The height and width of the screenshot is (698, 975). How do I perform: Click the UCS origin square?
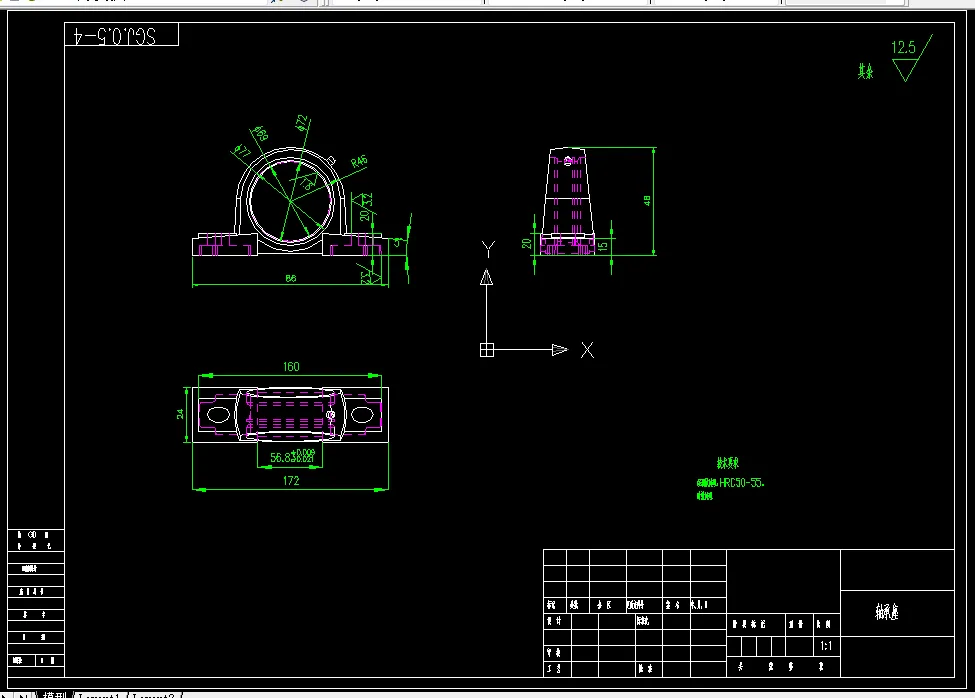487,350
